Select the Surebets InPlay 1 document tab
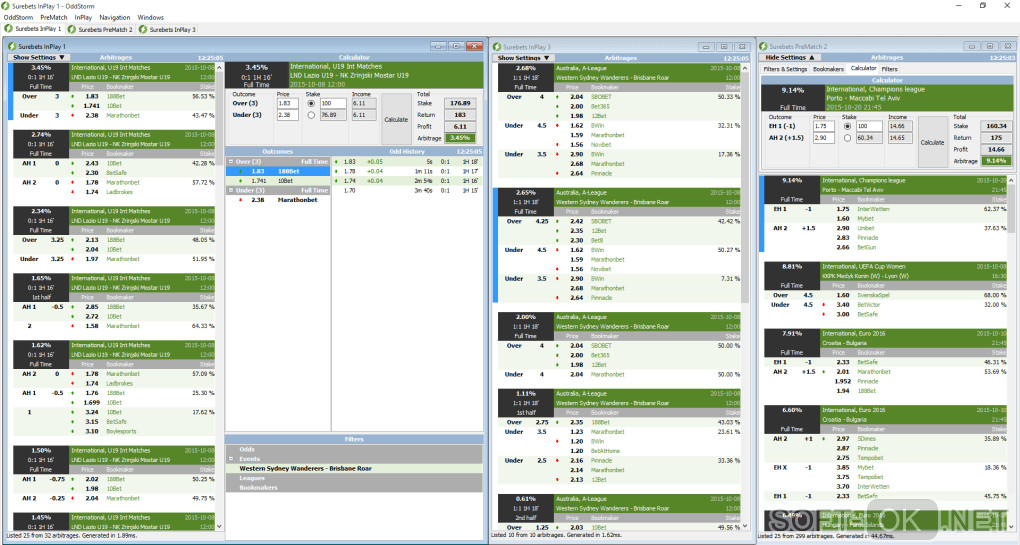Image resolution: width=1020 pixels, height=545 pixels. pos(33,29)
